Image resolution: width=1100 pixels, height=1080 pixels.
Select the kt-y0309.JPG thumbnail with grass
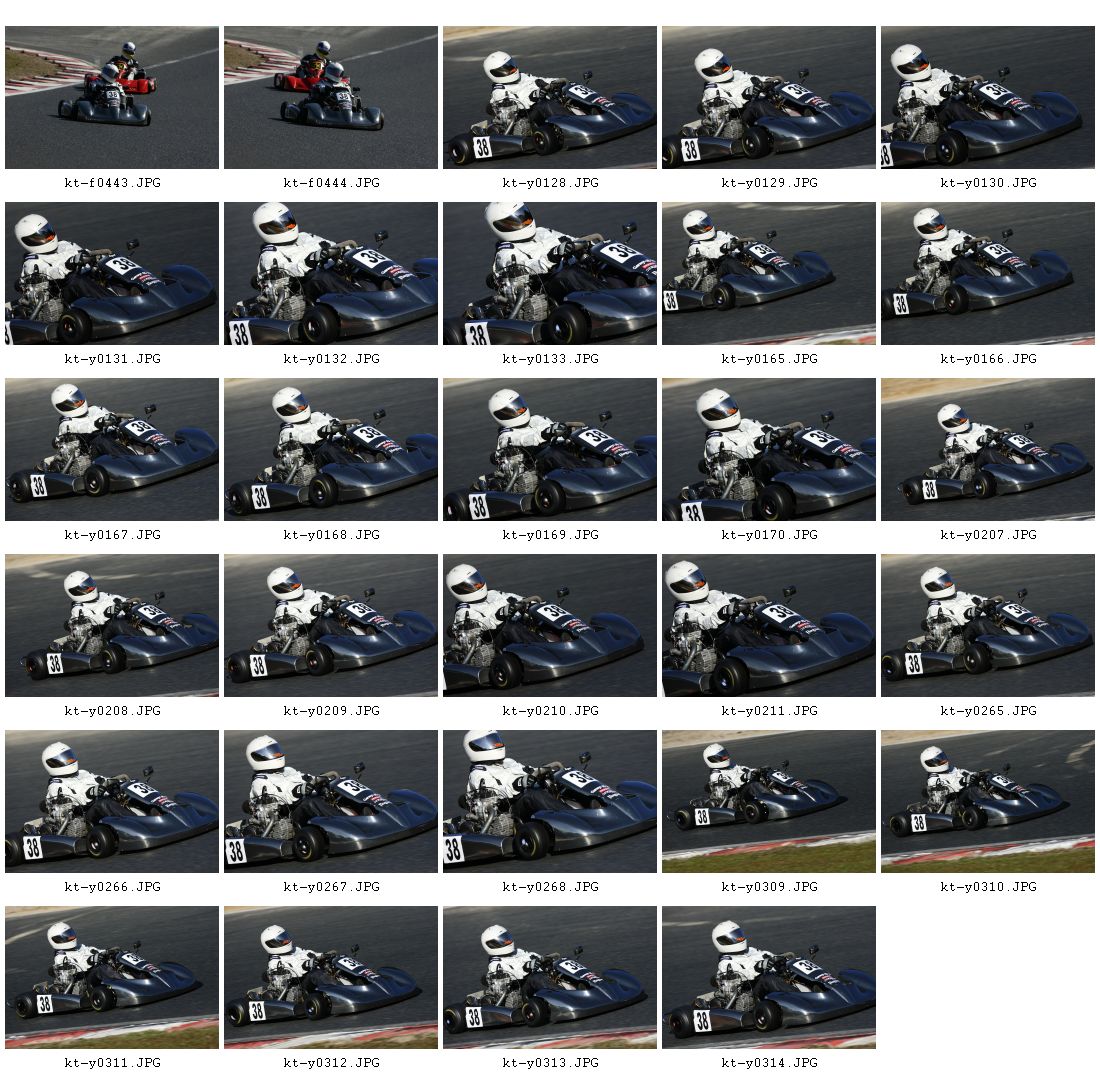point(769,802)
